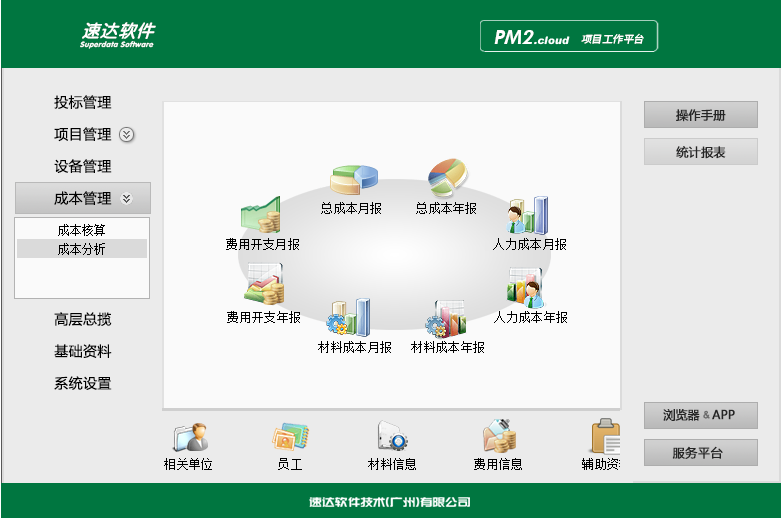
Task: Click the 材料信息 label text
Action: click(x=392, y=464)
